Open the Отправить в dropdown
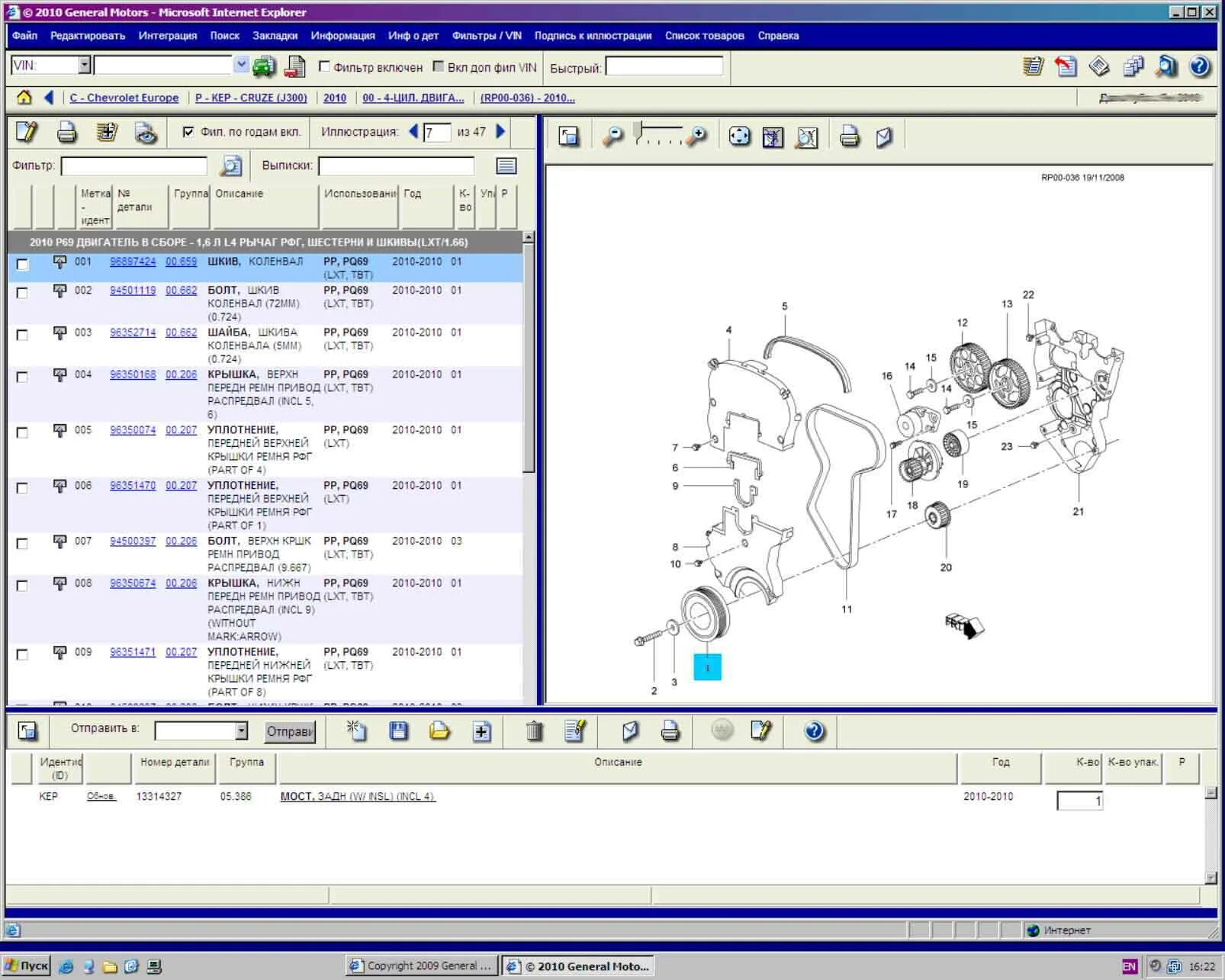Viewport: 1225px width, 980px height. pos(241,731)
